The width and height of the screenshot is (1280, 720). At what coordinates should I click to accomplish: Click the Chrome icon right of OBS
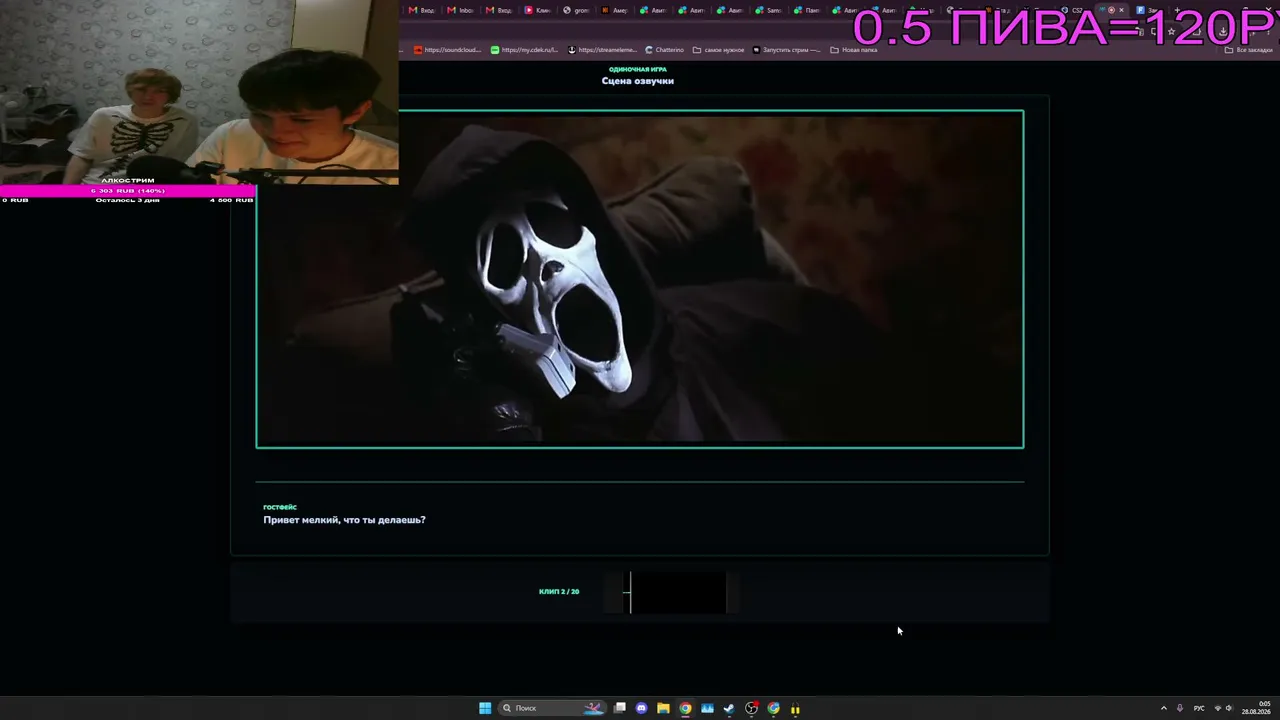[773, 708]
